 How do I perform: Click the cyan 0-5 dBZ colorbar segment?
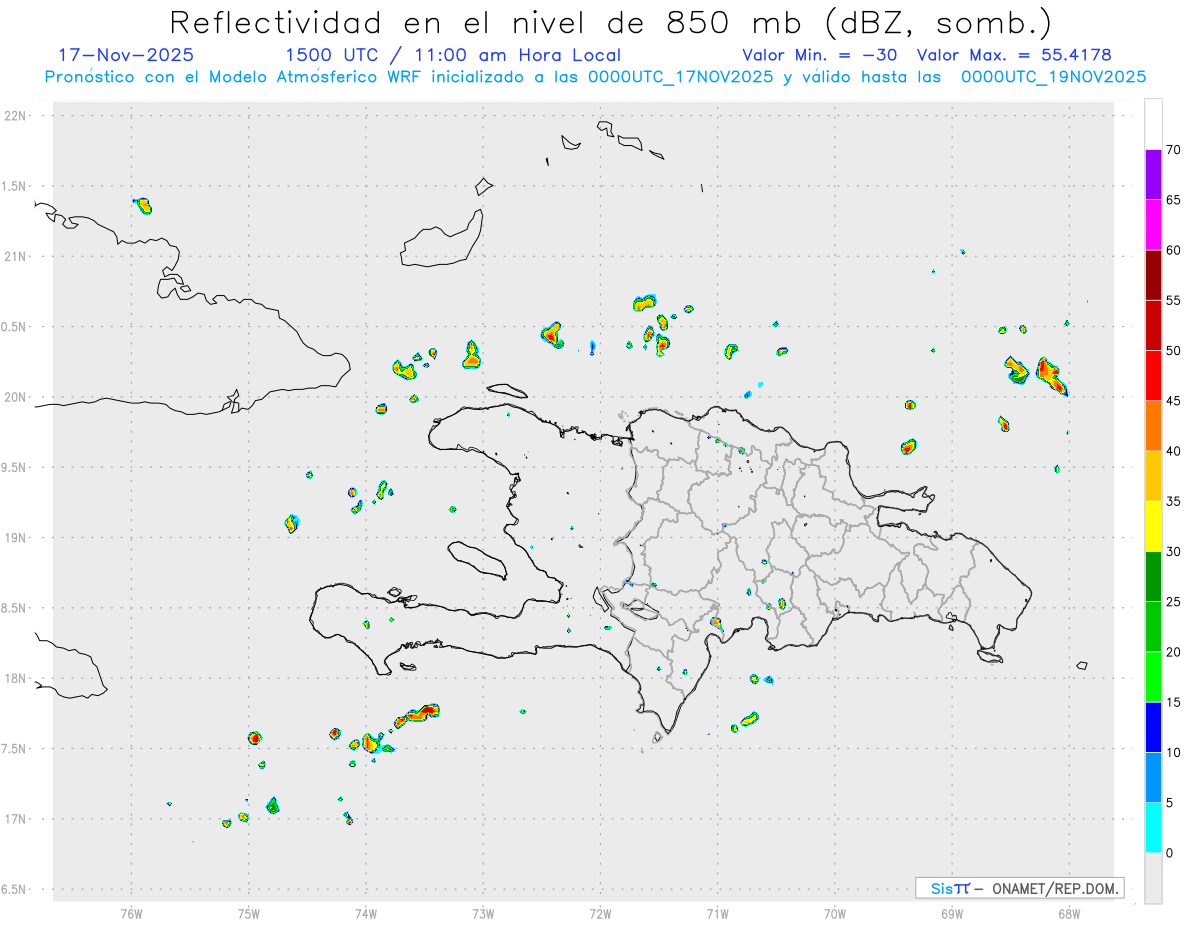click(x=1153, y=828)
